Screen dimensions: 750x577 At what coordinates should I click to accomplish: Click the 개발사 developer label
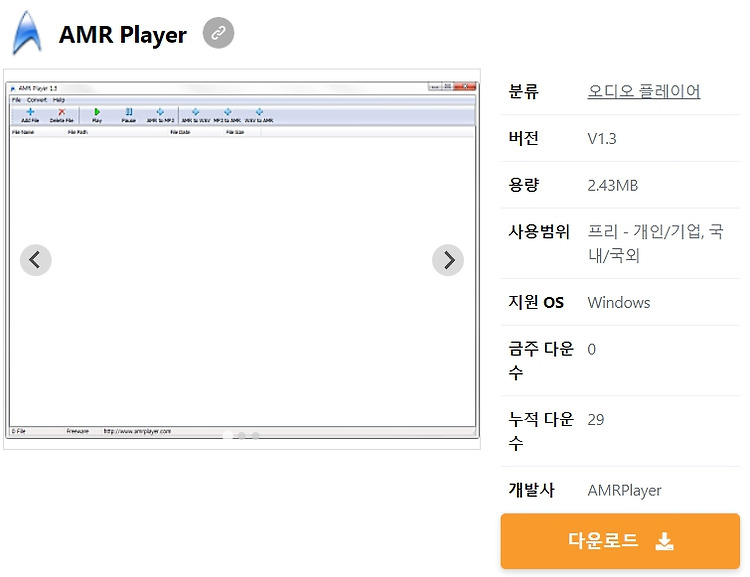coord(531,489)
